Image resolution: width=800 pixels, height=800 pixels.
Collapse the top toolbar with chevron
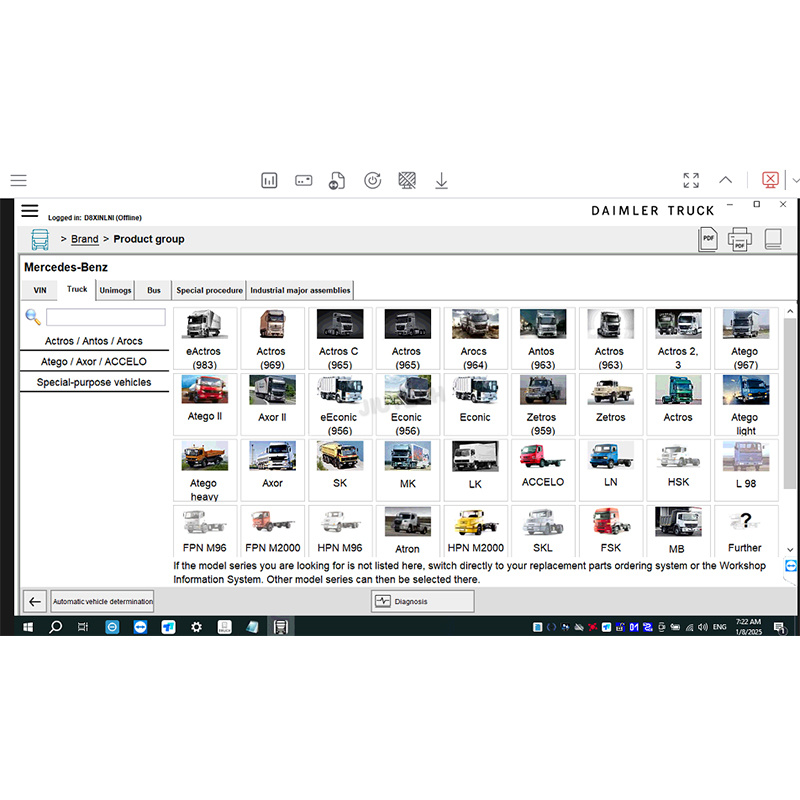(726, 180)
